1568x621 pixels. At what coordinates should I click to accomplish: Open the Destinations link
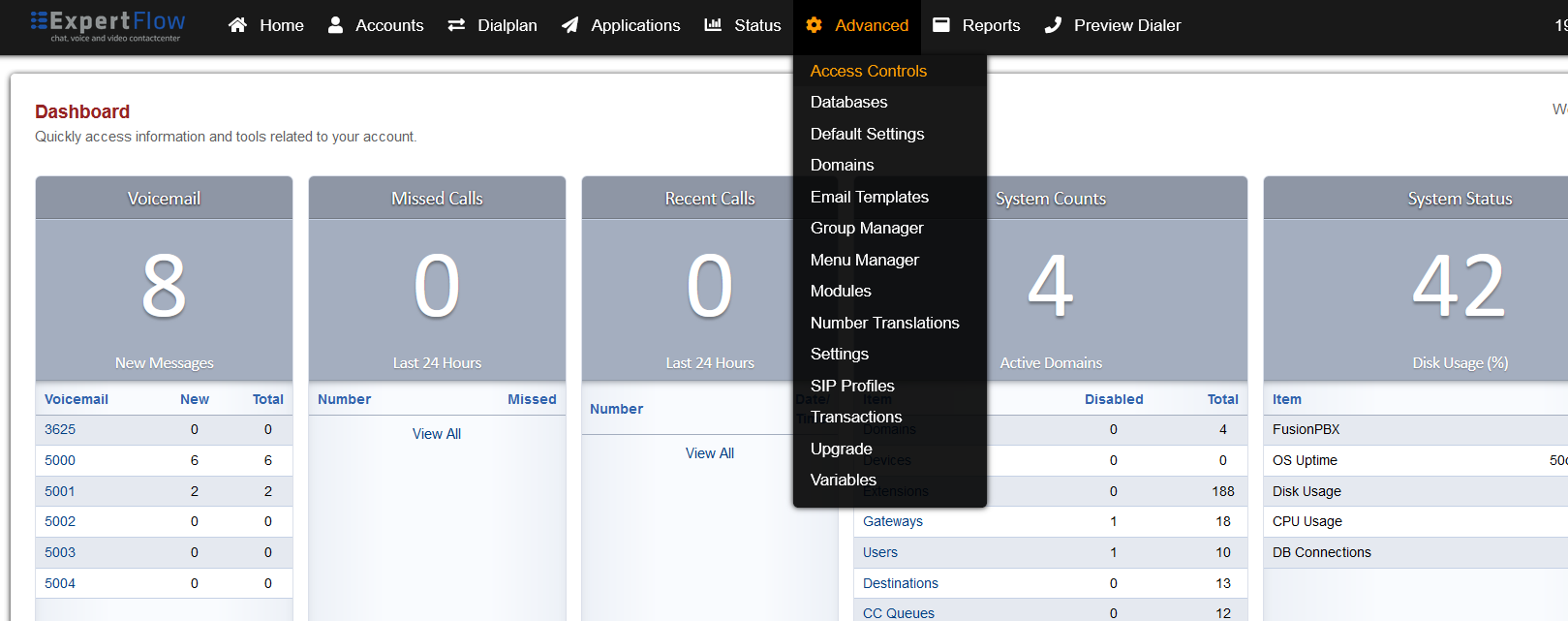[x=900, y=583]
